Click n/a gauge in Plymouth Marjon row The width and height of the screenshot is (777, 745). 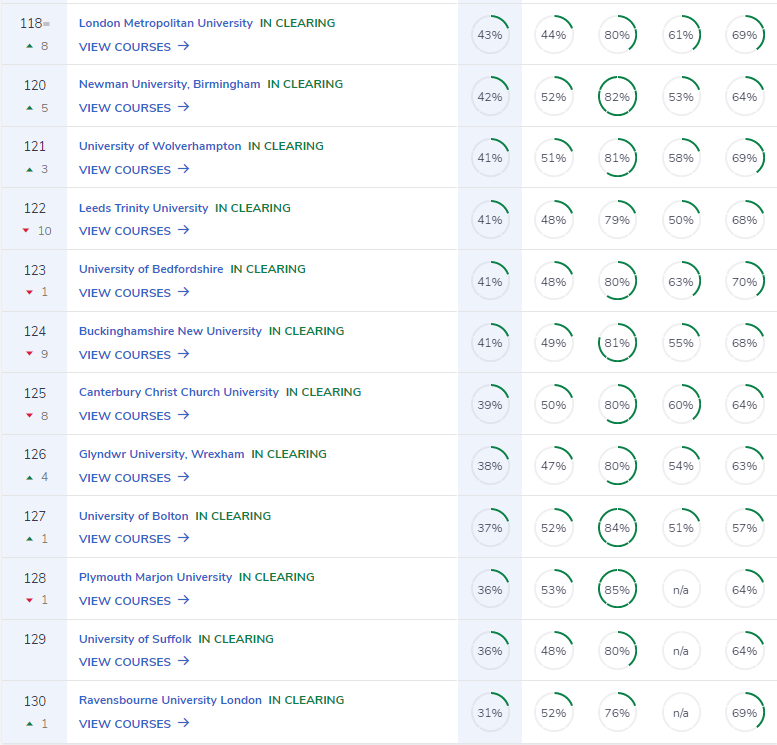pyautogui.click(x=681, y=589)
